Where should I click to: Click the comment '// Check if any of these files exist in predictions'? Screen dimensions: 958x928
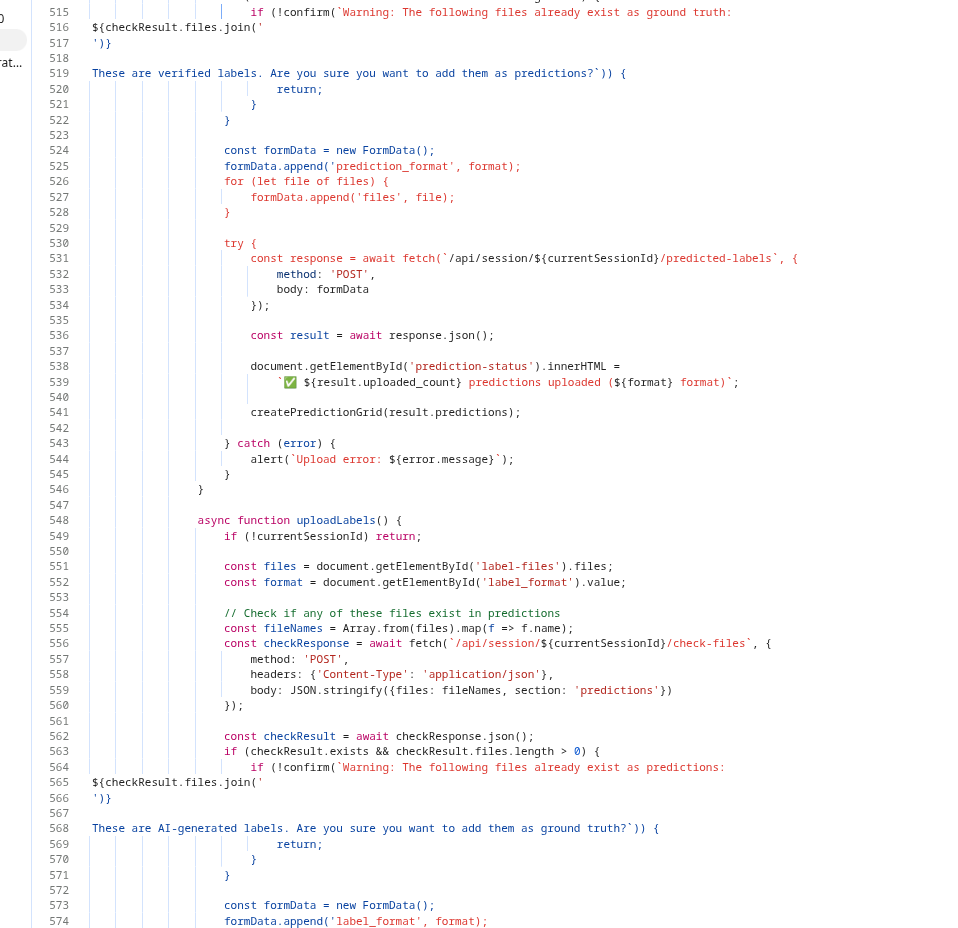coord(392,613)
